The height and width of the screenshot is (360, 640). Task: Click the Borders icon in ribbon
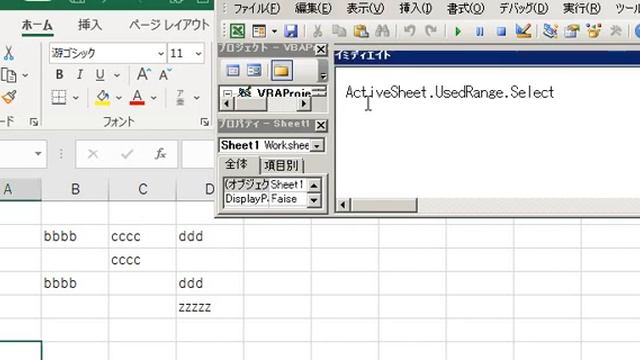[x=59, y=98]
